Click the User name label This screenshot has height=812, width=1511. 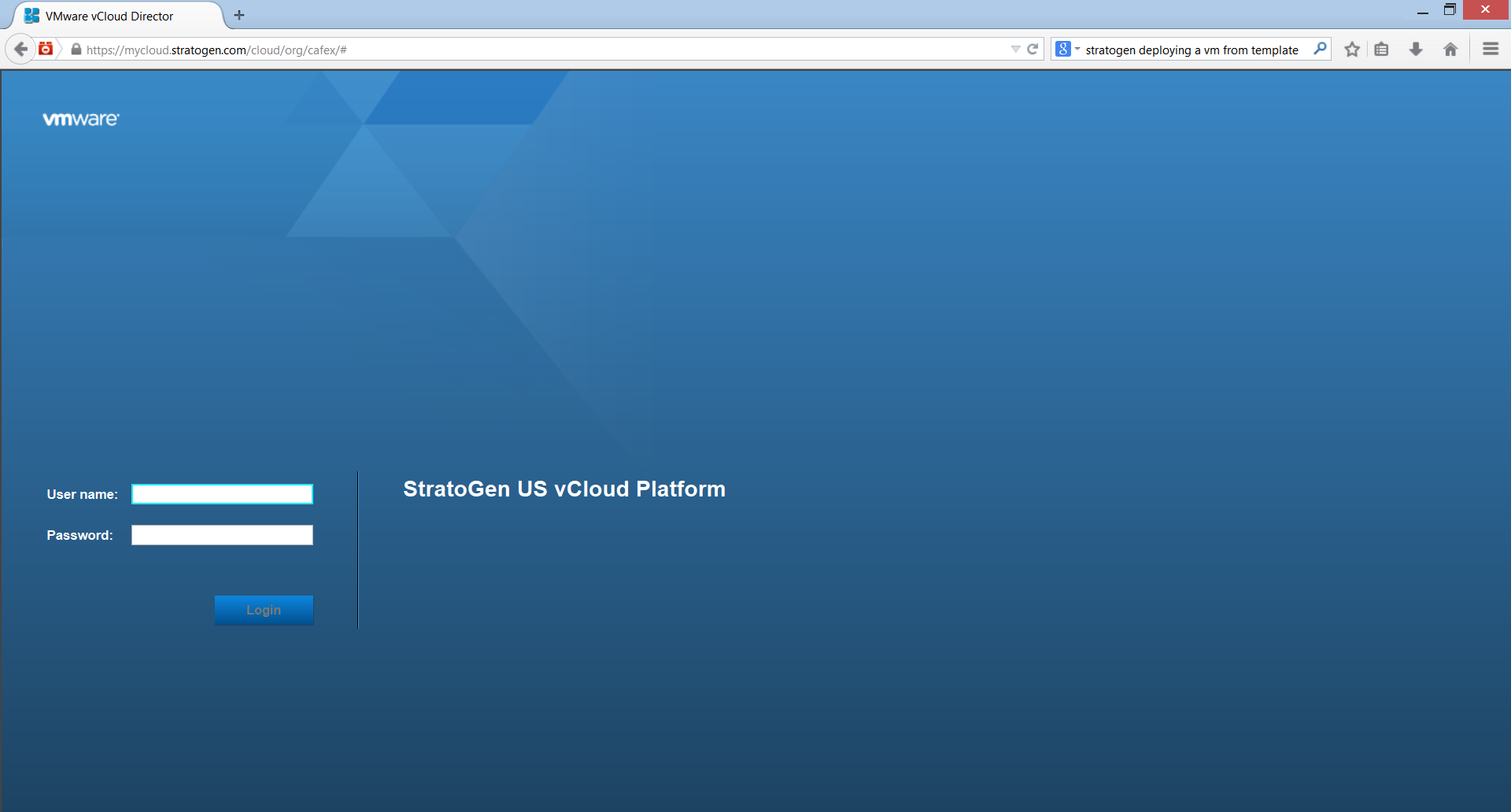82,494
